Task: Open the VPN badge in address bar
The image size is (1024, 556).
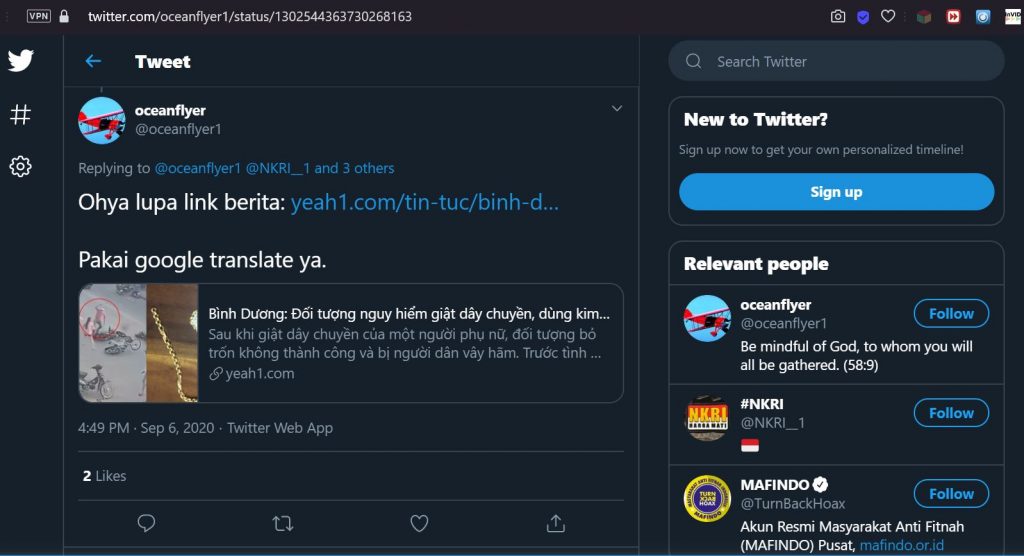Action: click(39, 16)
